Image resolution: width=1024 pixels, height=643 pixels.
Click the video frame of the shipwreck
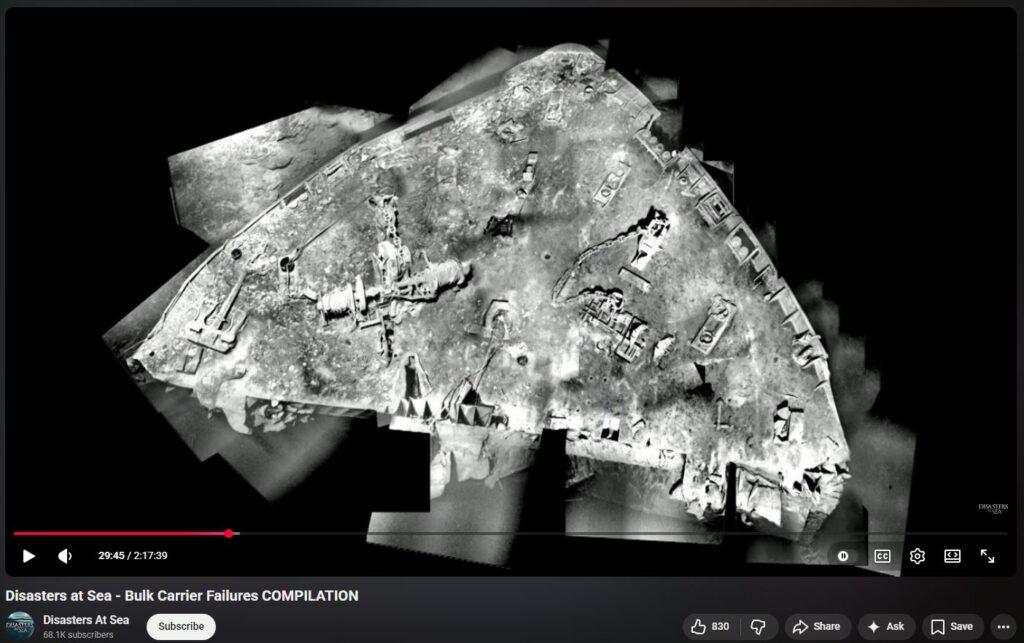point(500,280)
